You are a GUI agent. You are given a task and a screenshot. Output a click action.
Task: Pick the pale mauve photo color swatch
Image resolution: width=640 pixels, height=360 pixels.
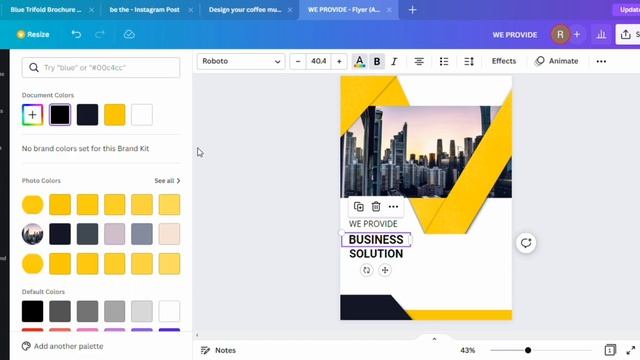(115, 234)
